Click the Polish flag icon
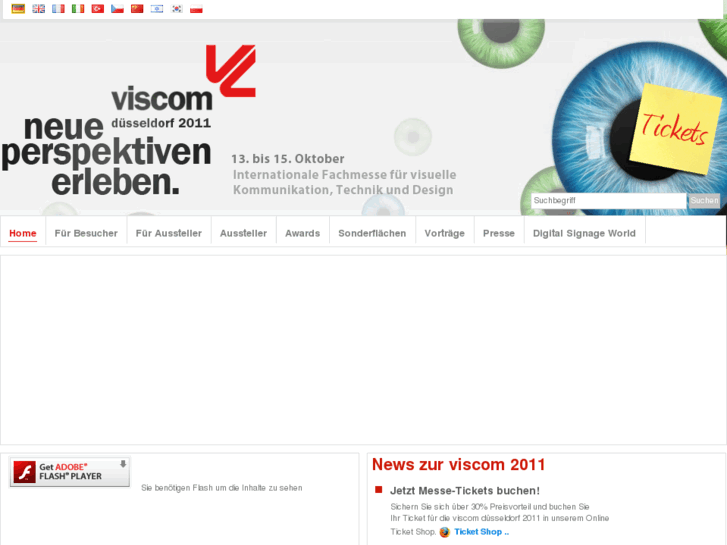 point(196,9)
